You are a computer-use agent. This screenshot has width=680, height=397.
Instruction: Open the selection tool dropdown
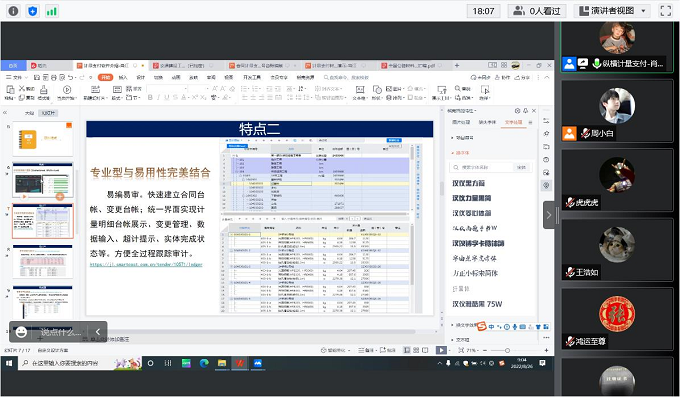click(x=485, y=92)
